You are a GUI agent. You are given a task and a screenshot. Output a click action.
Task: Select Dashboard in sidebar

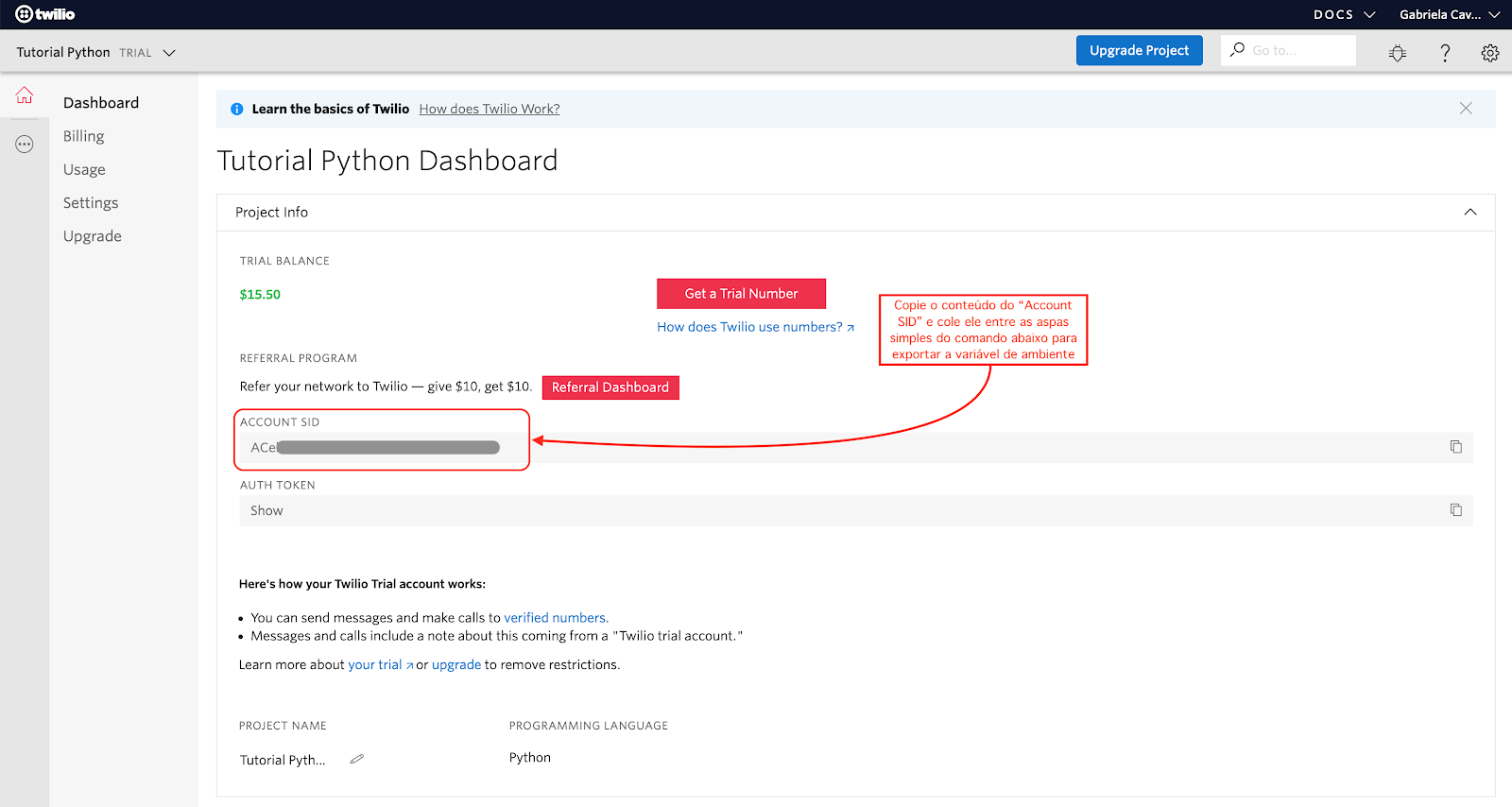coord(101,102)
